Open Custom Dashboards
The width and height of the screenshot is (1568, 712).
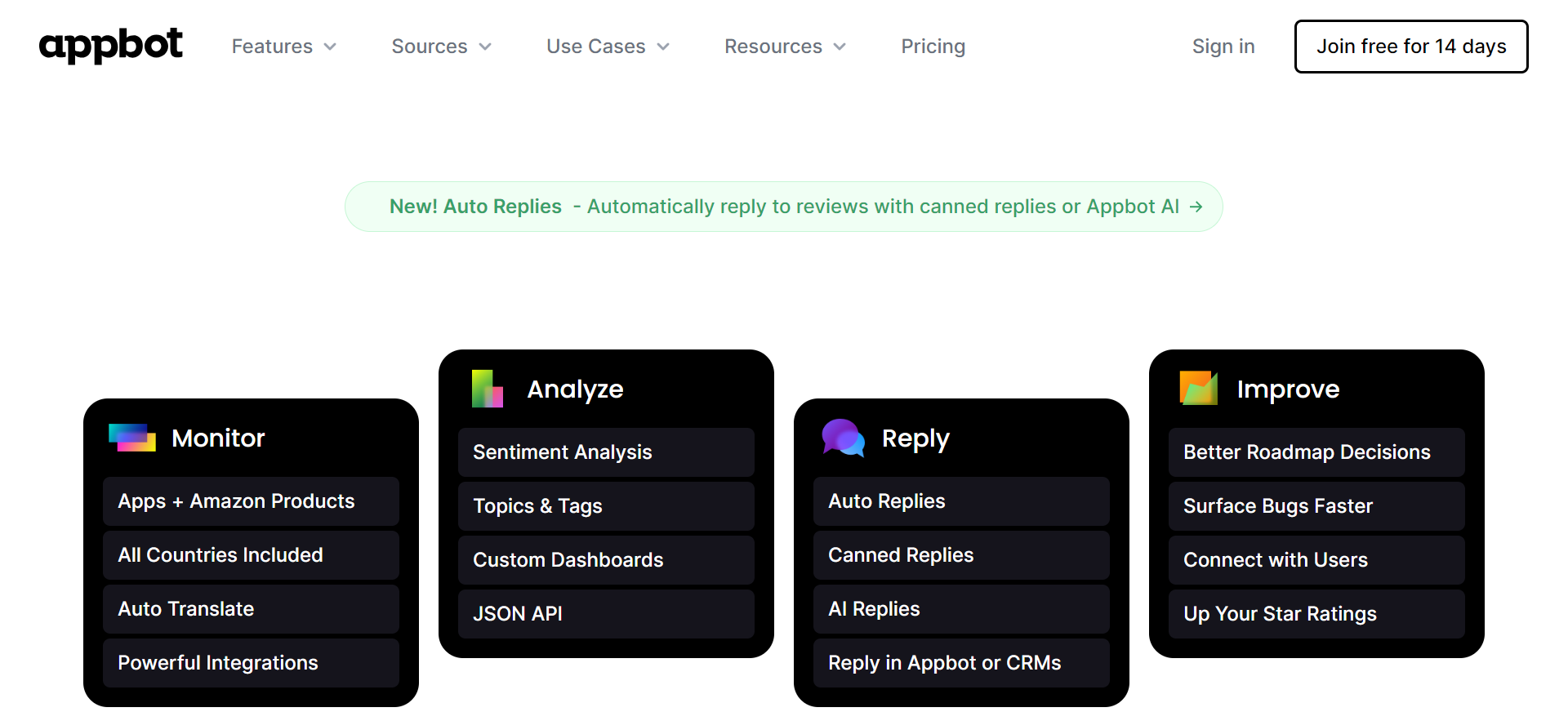[606, 560]
